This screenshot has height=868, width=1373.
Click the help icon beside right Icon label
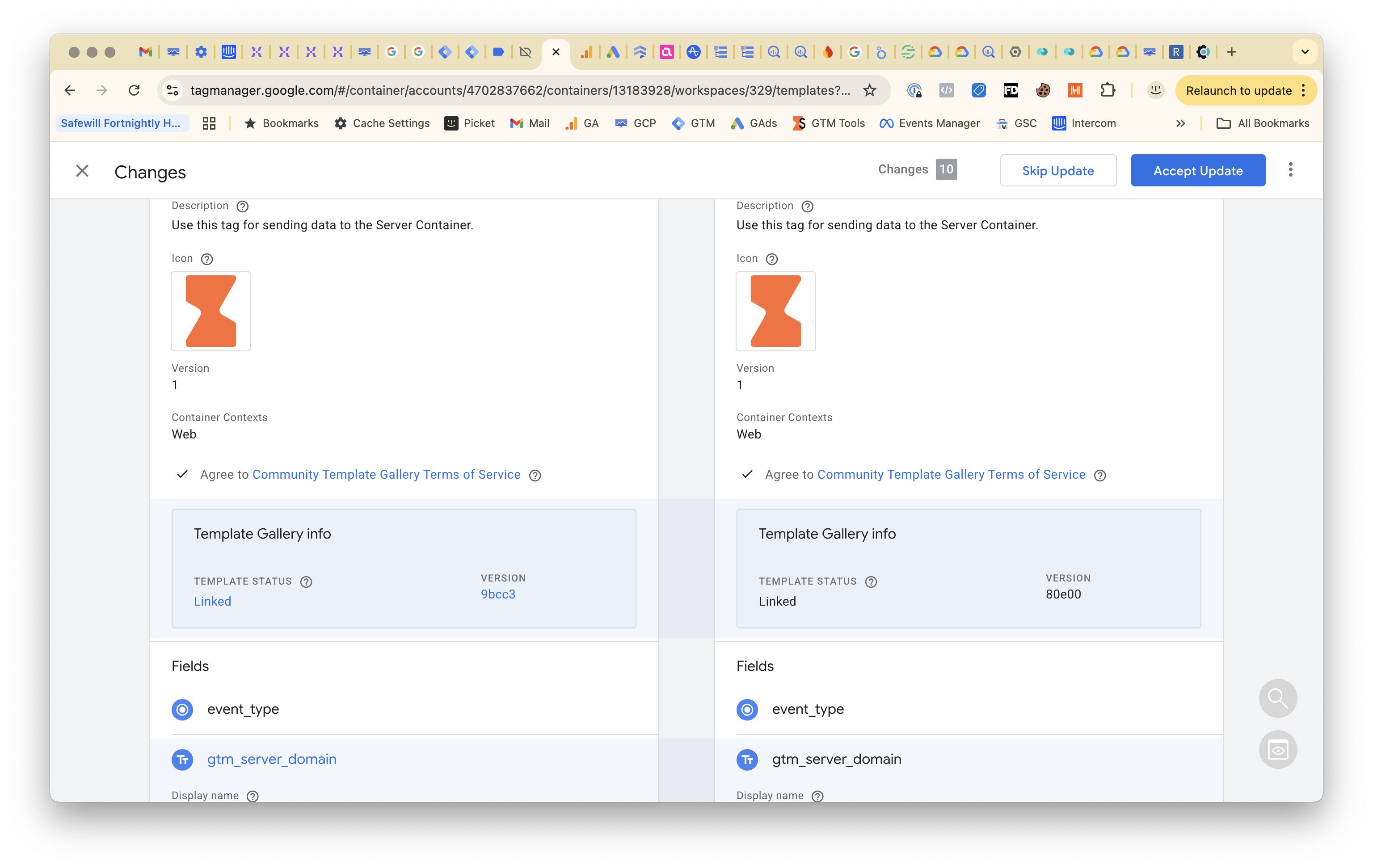tap(771, 259)
